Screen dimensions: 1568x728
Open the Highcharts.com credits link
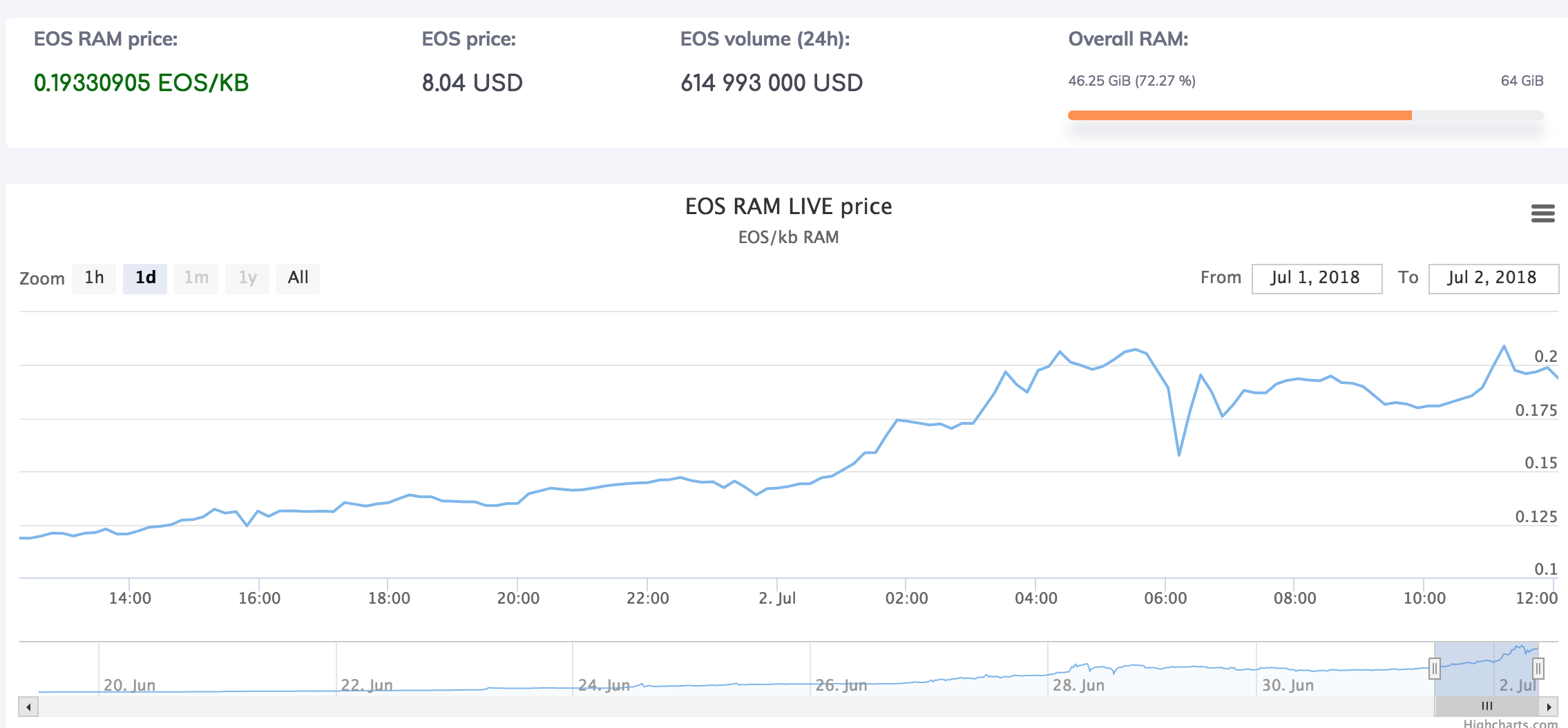1511,723
